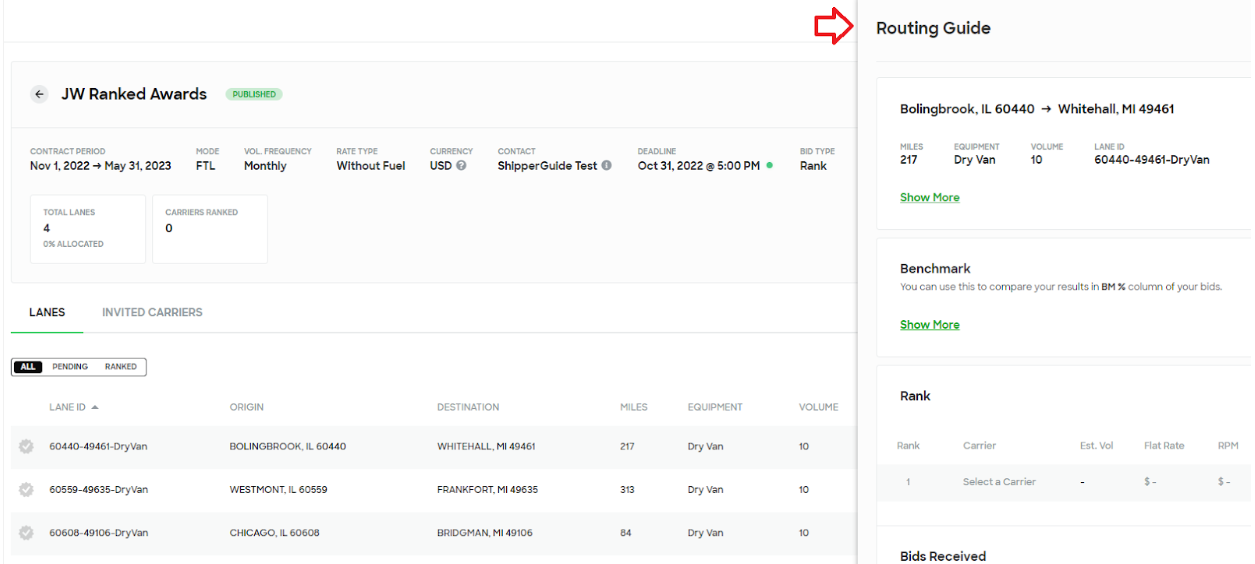Viewport: 1255px width, 564px height.
Task: Expand Show More under lane details
Action: 929,198
